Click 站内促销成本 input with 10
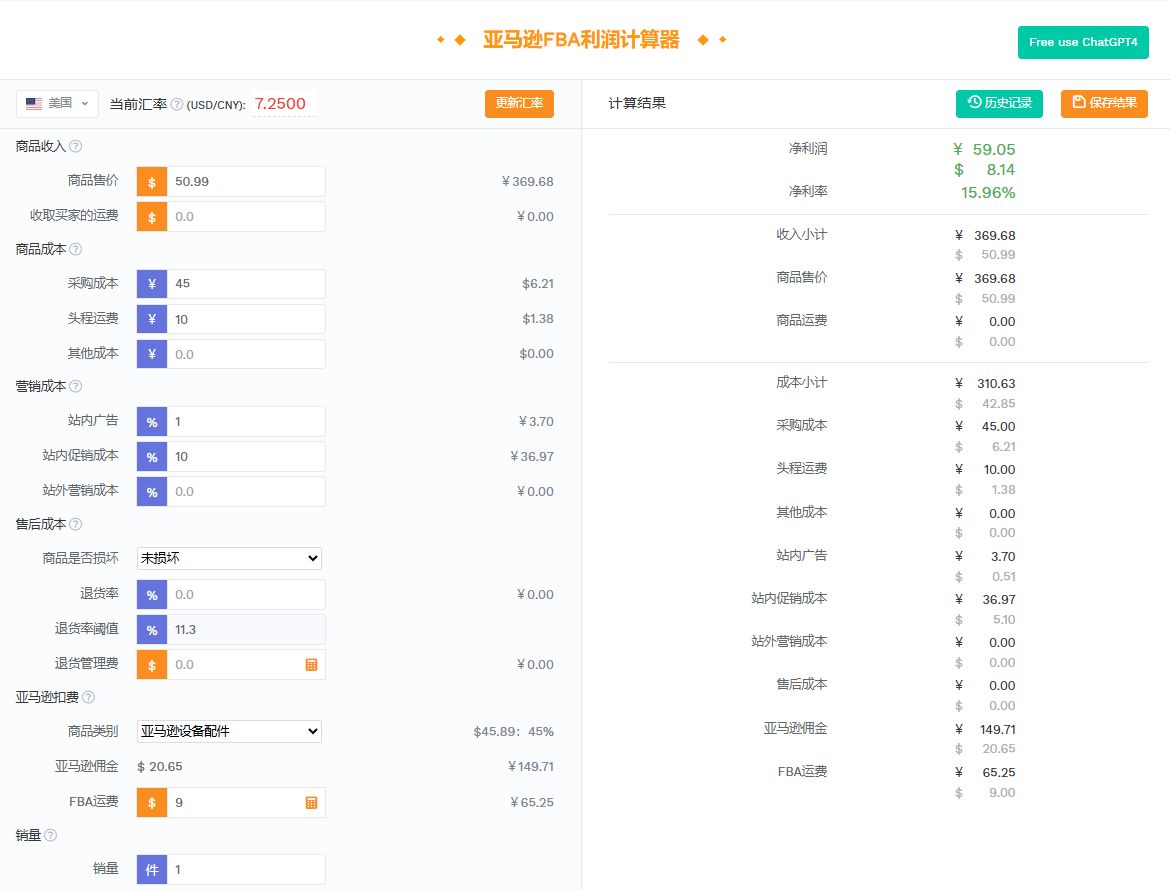 point(245,457)
